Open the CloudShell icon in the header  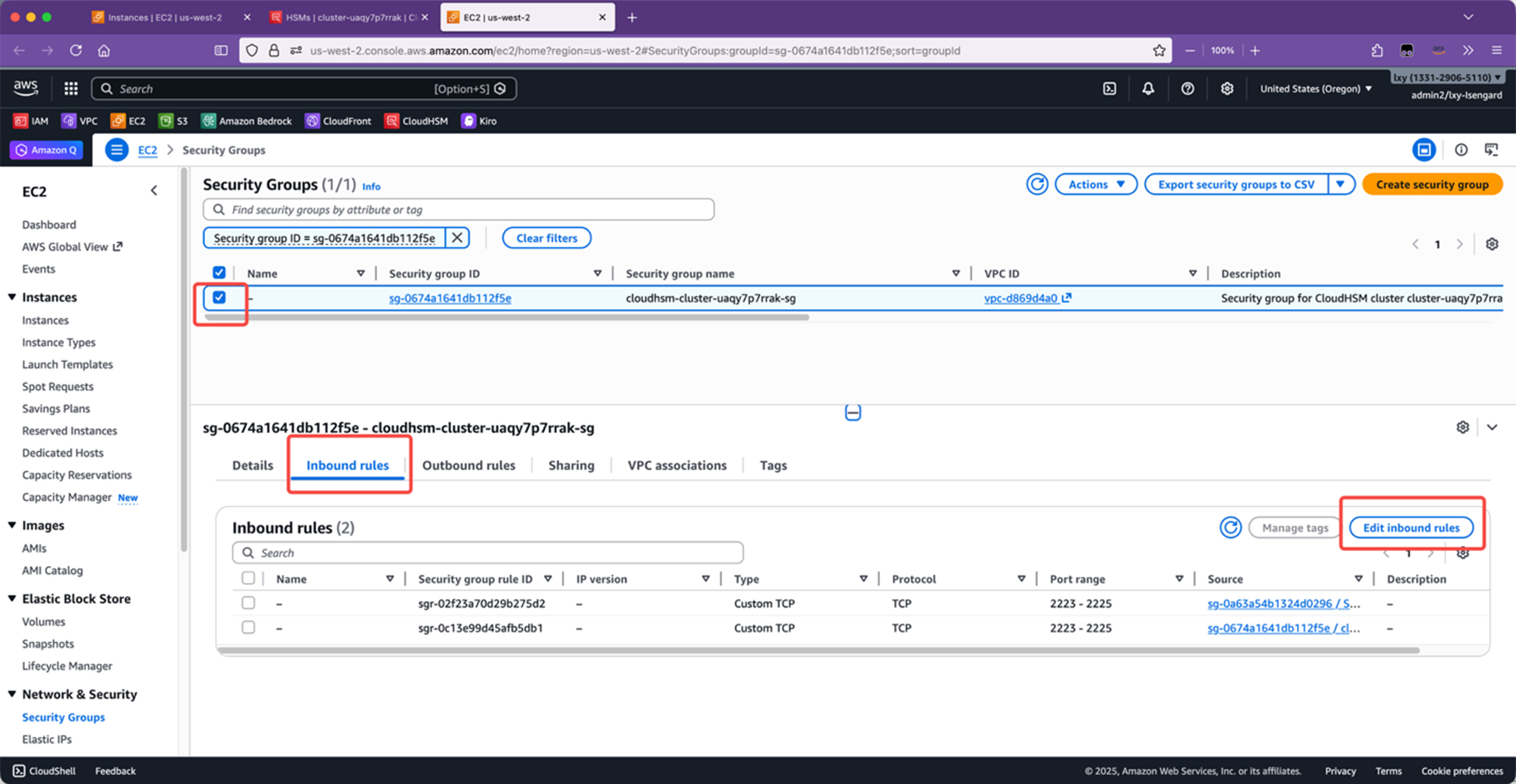pyautogui.click(x=1109, y=88)
